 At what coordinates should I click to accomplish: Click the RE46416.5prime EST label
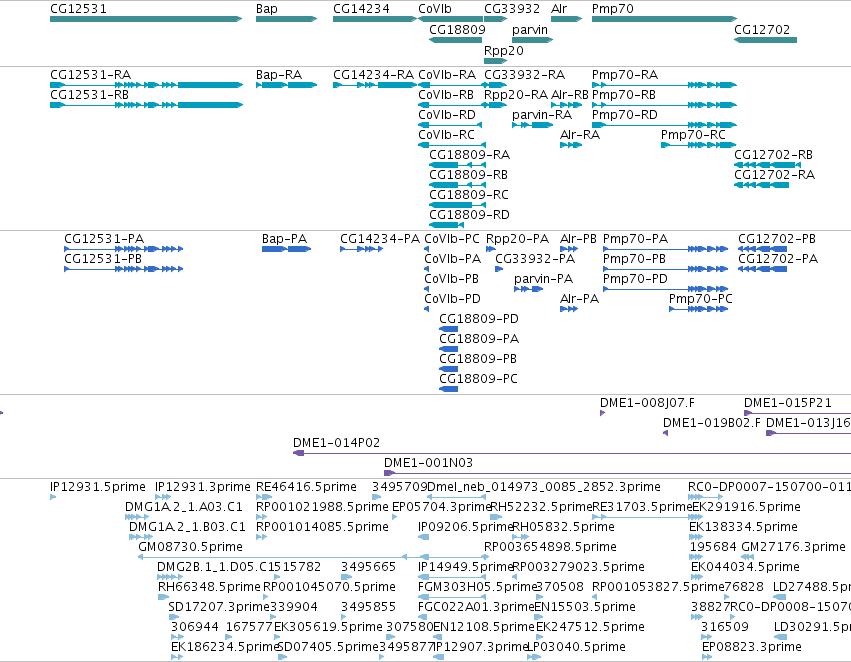tap(306, 487)
